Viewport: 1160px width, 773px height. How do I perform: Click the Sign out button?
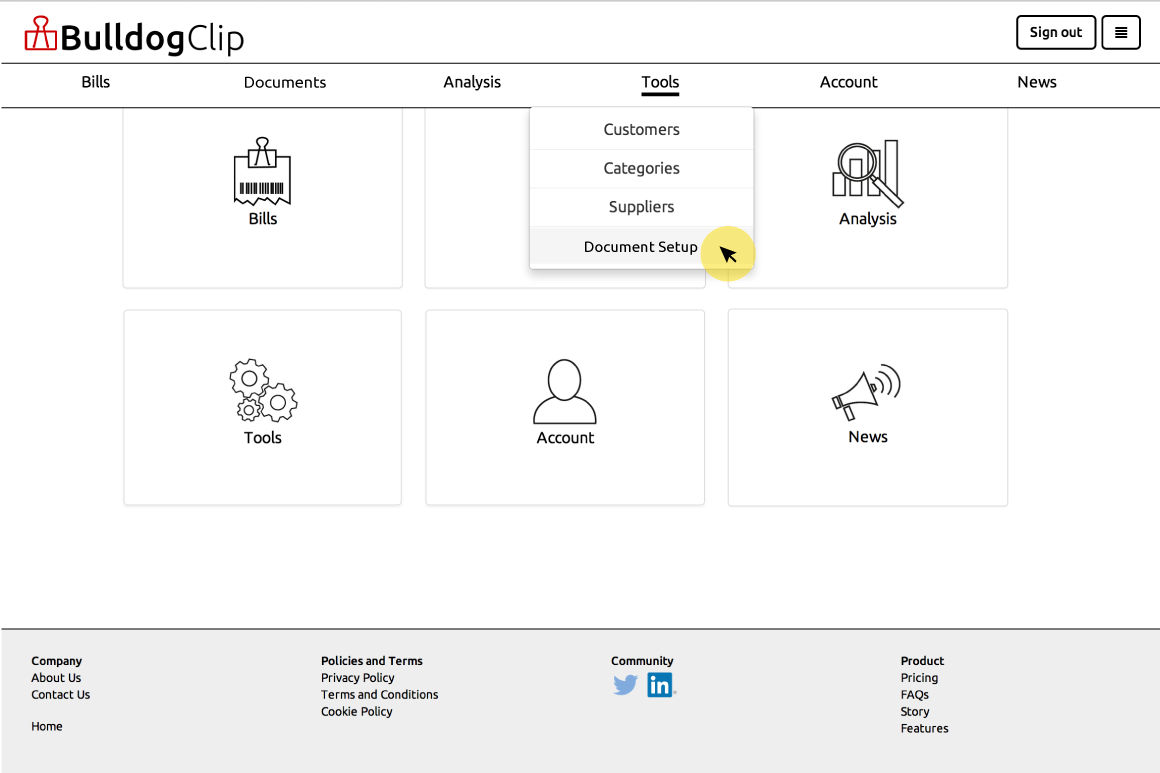pyautogui.click(x=1056, y=33)
